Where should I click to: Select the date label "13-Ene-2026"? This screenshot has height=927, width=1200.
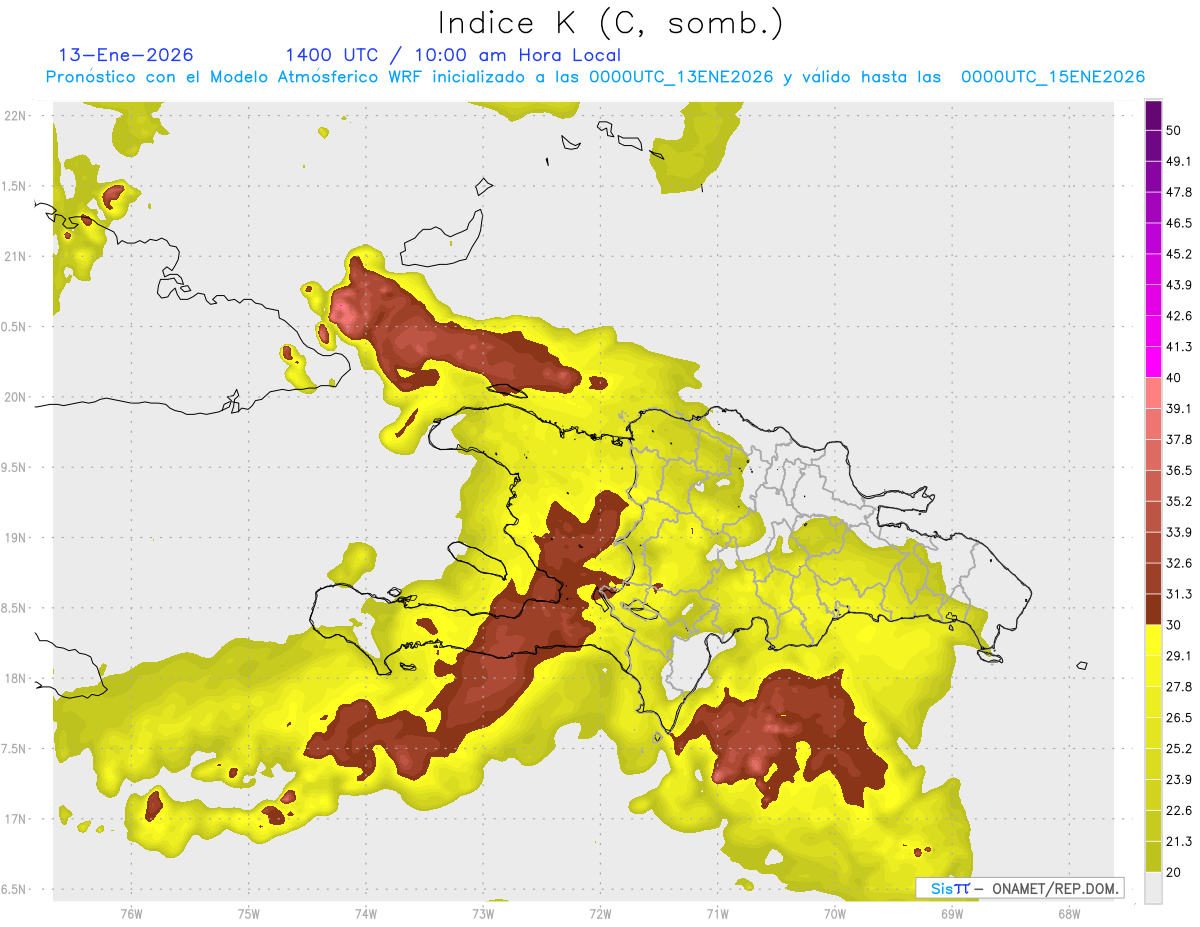click(x=126, y=55)
